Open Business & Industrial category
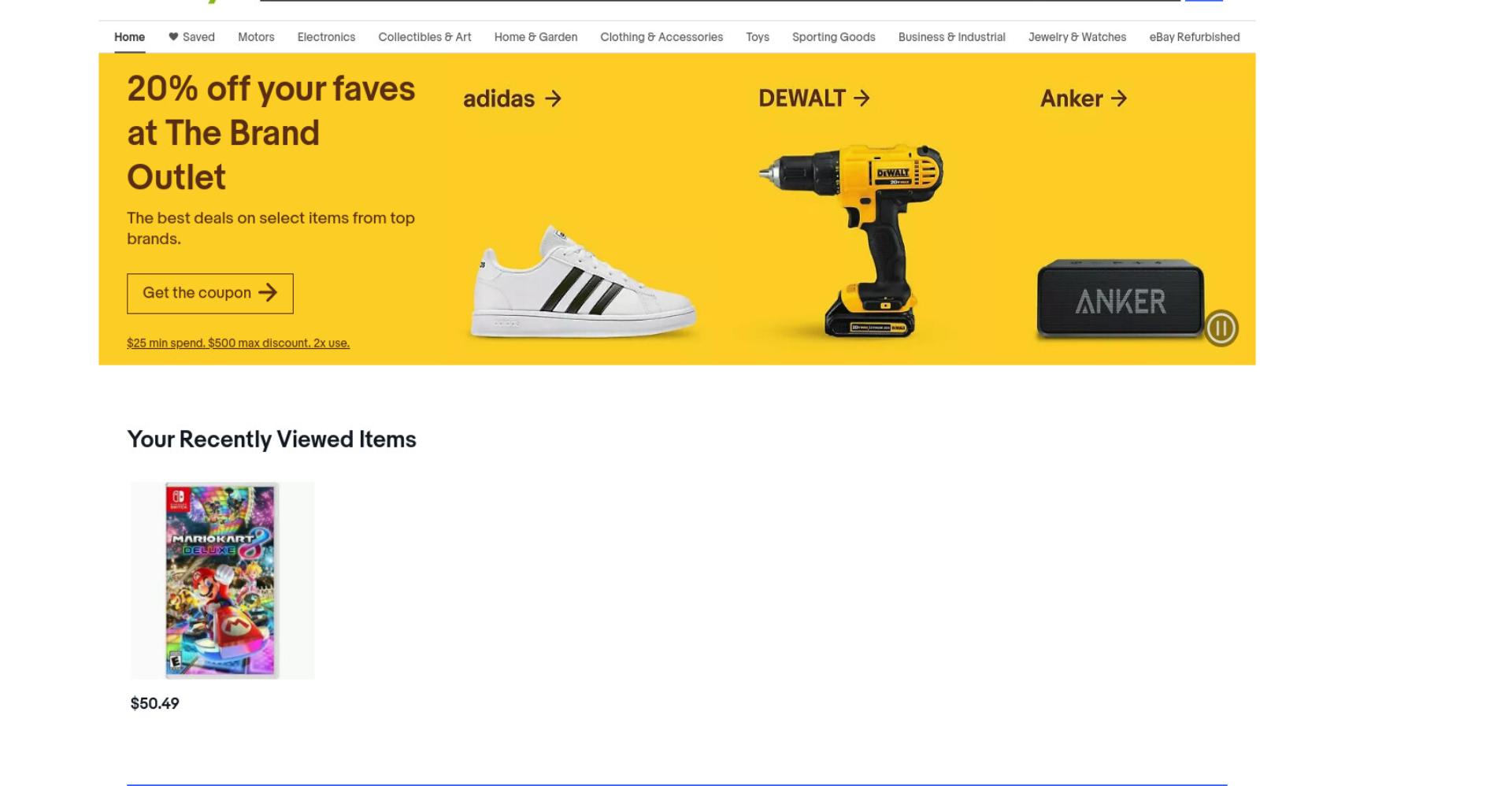 point(951,37)
